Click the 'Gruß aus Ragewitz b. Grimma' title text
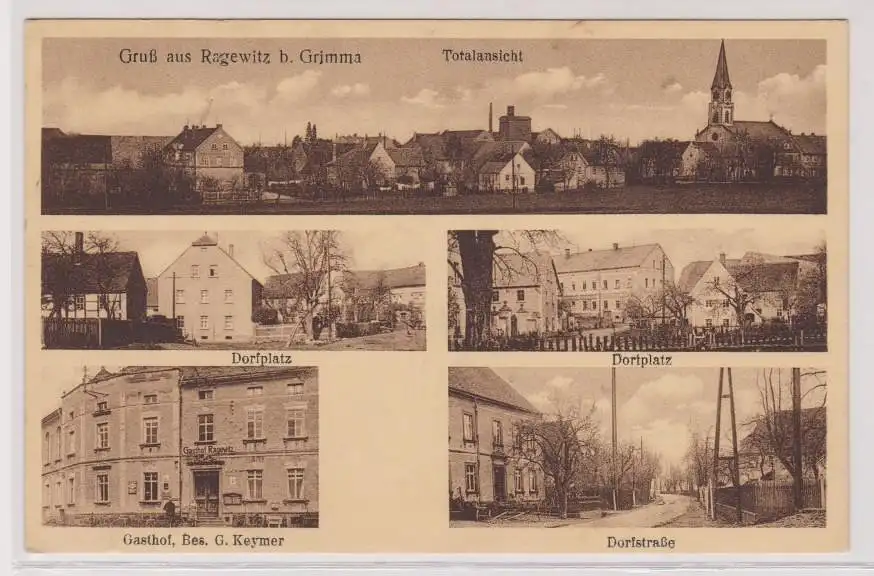The width and height of the screenshot is (874, 576). pos(240,57)
